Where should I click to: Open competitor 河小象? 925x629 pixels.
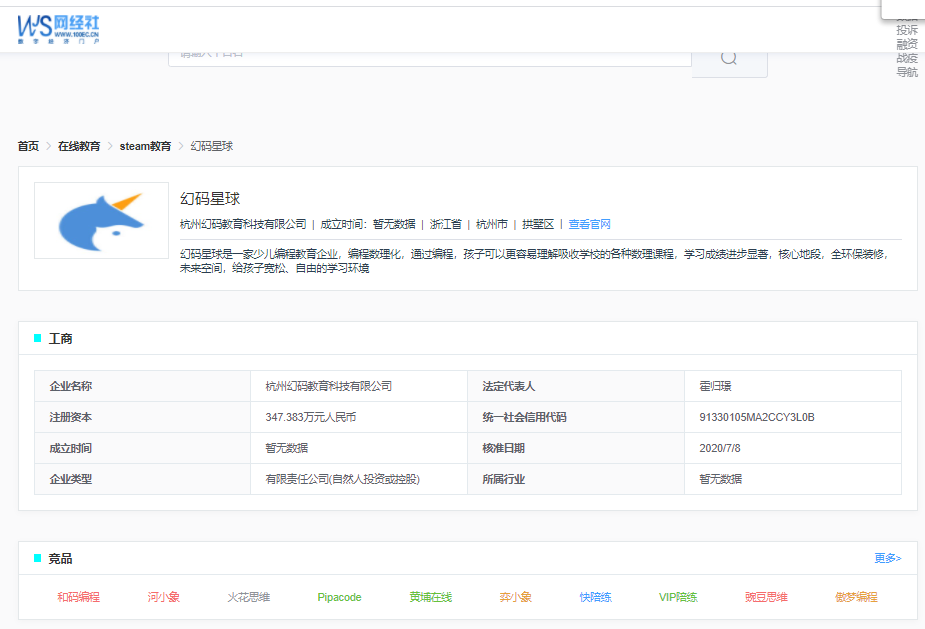(163, 597)
